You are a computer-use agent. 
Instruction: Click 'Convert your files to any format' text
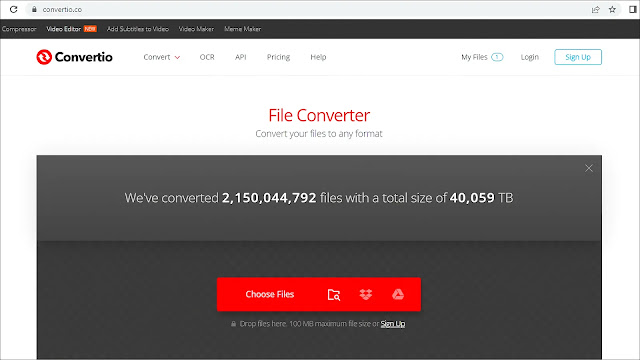(319, 134)
